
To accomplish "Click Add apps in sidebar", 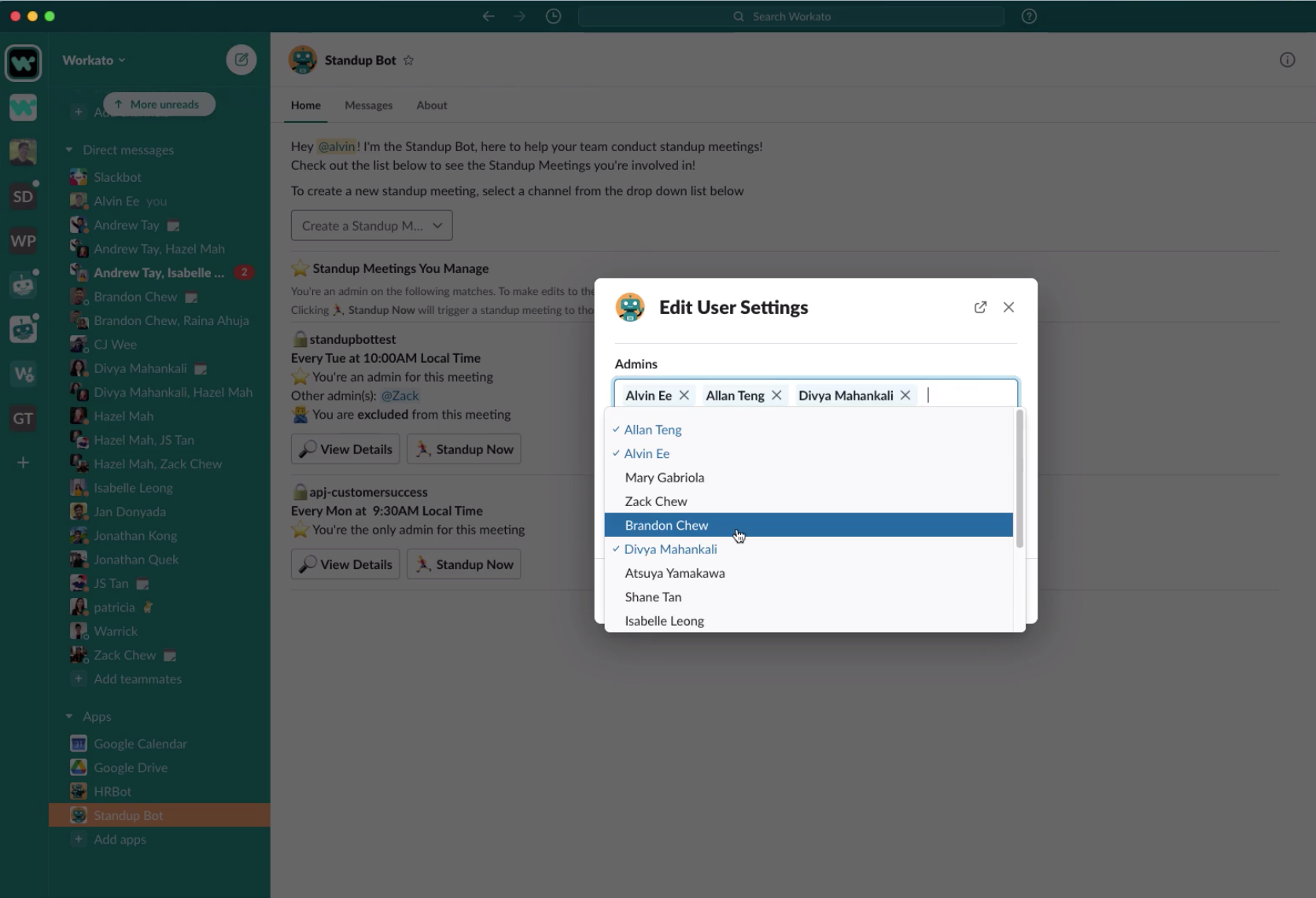I will (120, 839).
